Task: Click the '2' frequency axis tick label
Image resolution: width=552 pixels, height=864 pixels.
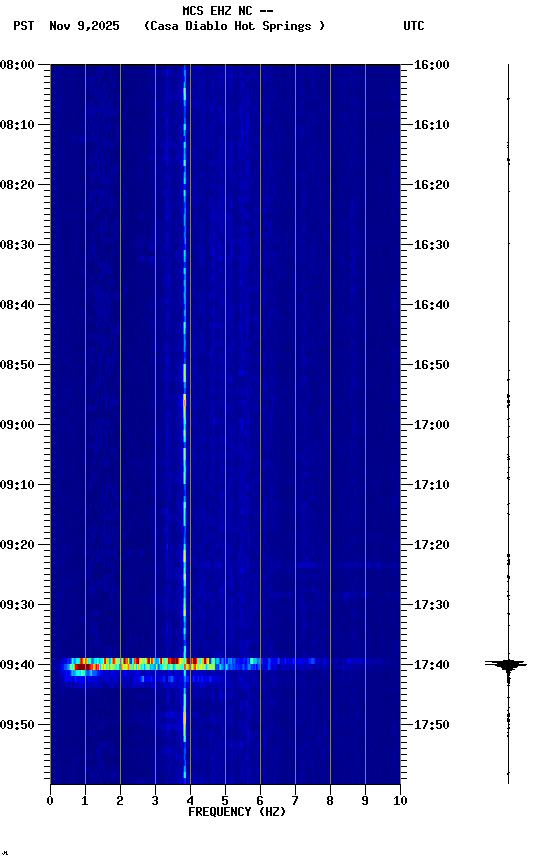Action: click(x=120, y=801)
